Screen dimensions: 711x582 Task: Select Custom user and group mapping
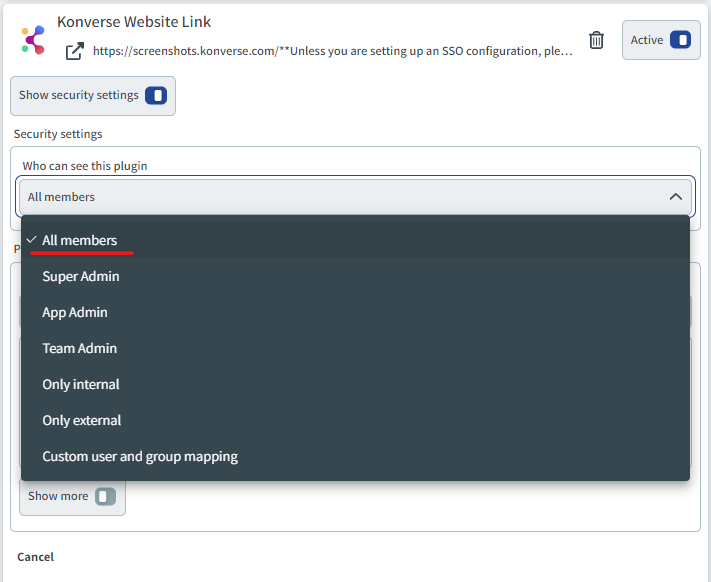coord(356,456)
